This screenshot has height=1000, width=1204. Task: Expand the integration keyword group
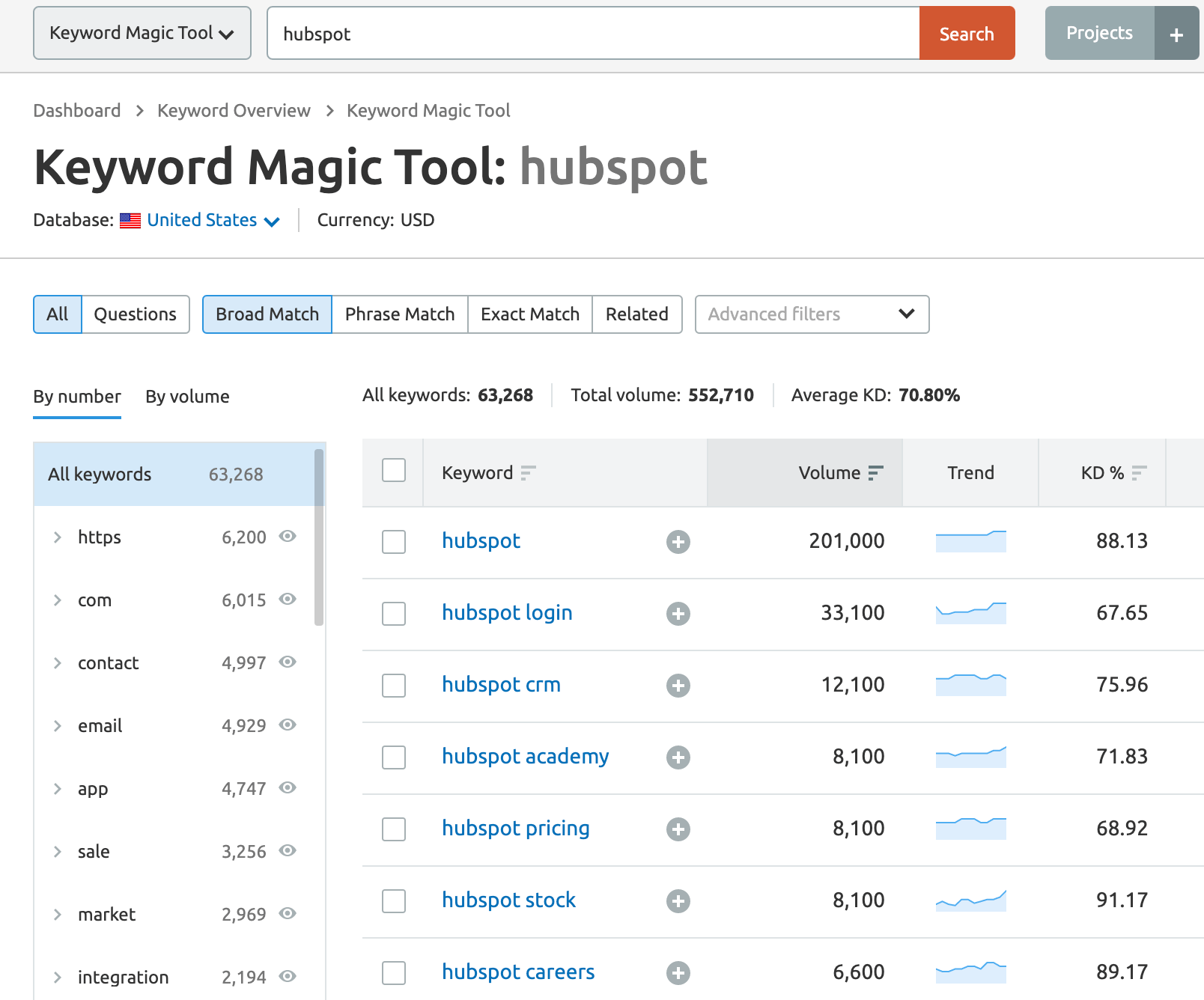click(x=57, y=978)
